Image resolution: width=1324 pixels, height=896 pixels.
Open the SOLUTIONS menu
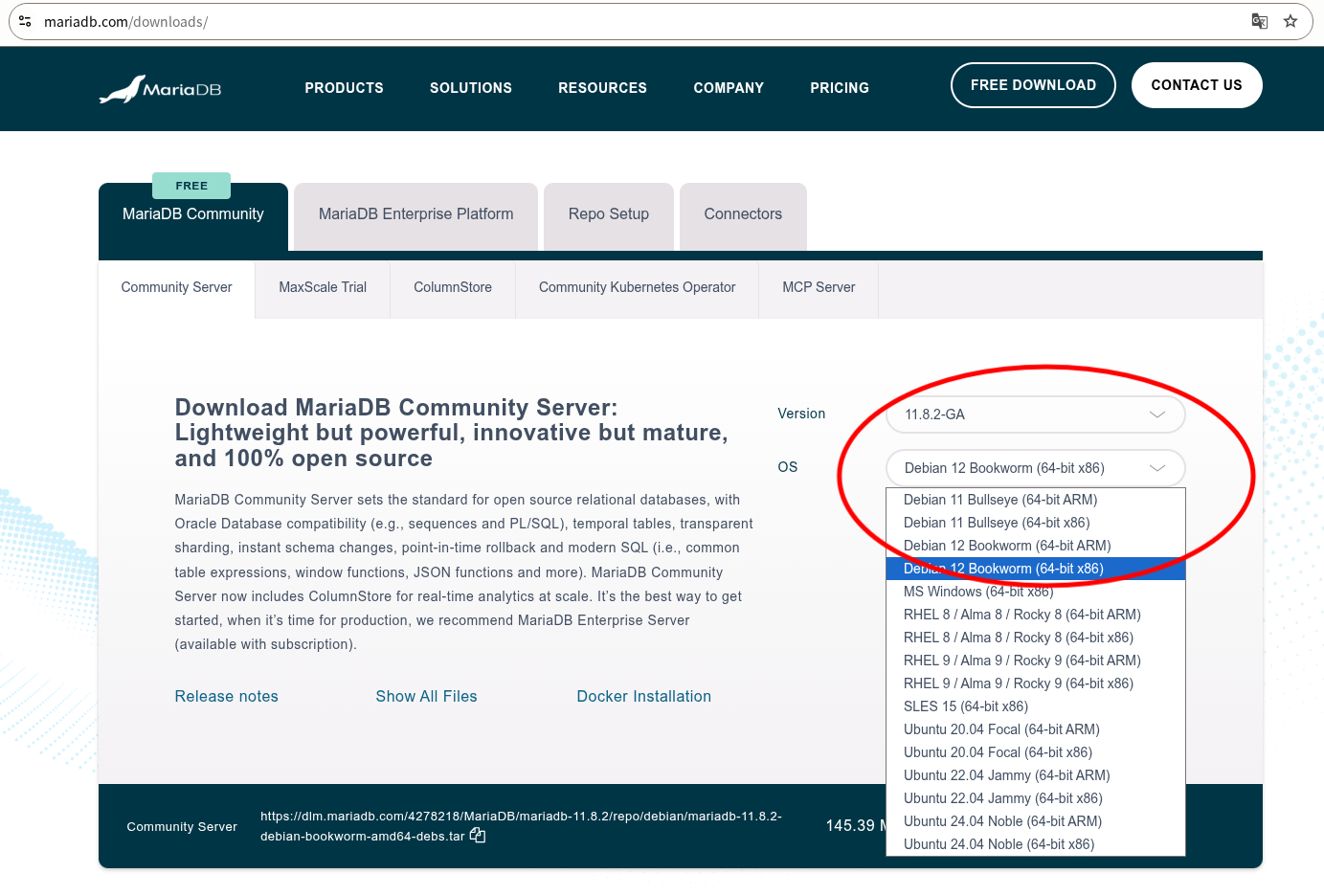[x=471, y=88]
